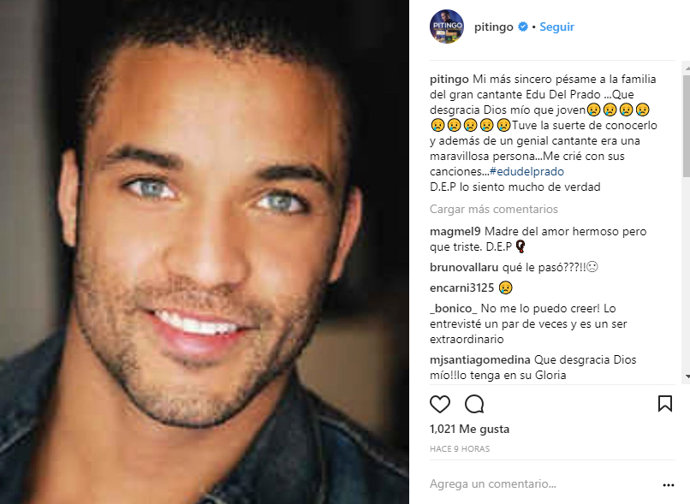Click the portrait photo of the post

(x=204, y=252)
